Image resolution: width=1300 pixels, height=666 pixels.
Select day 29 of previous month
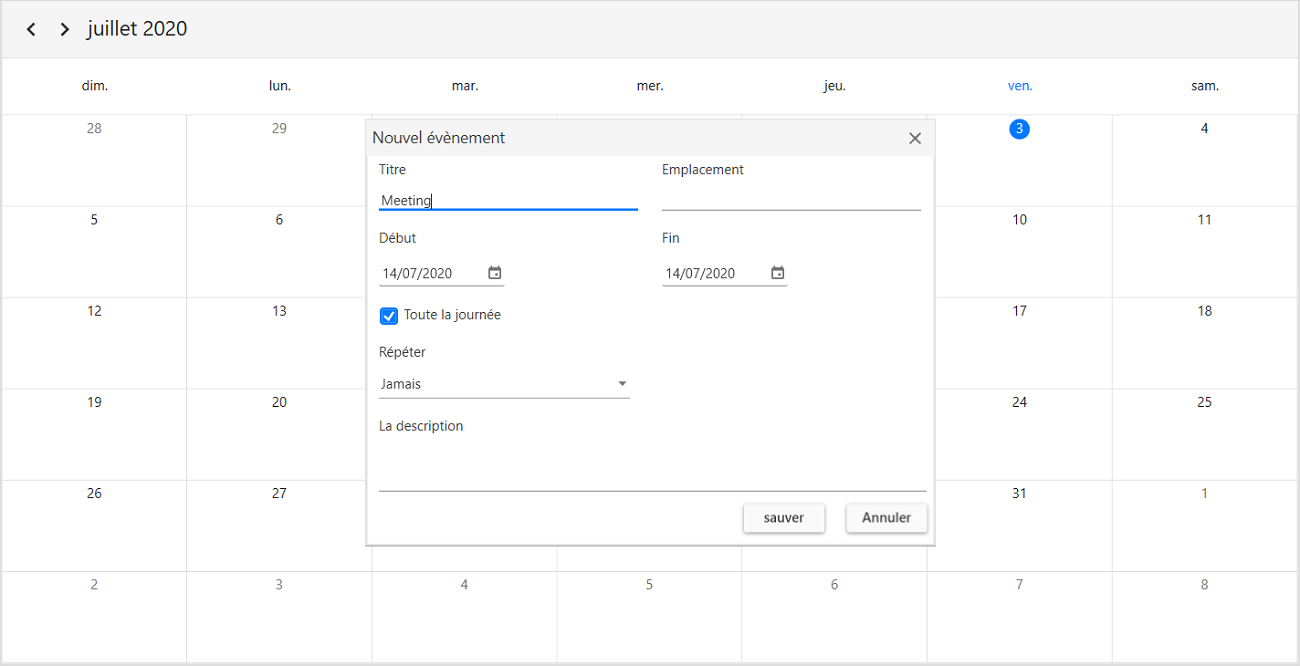(279, 128)
